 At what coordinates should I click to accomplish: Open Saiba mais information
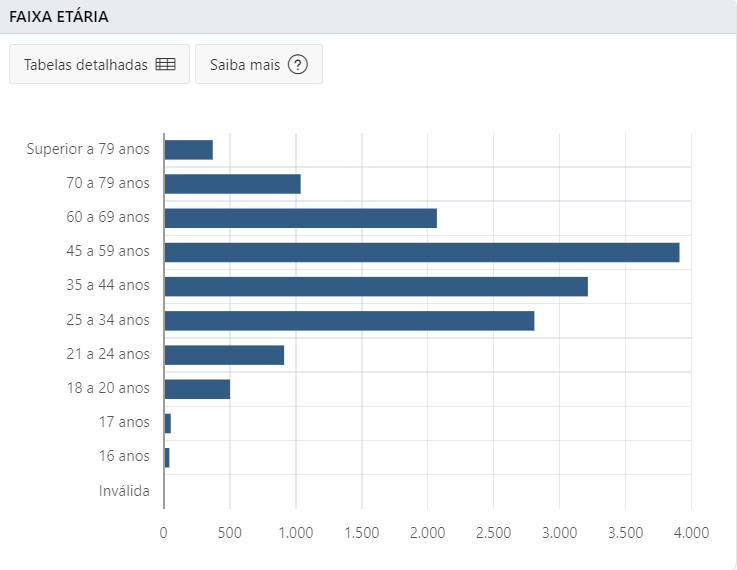coord(259,64)
